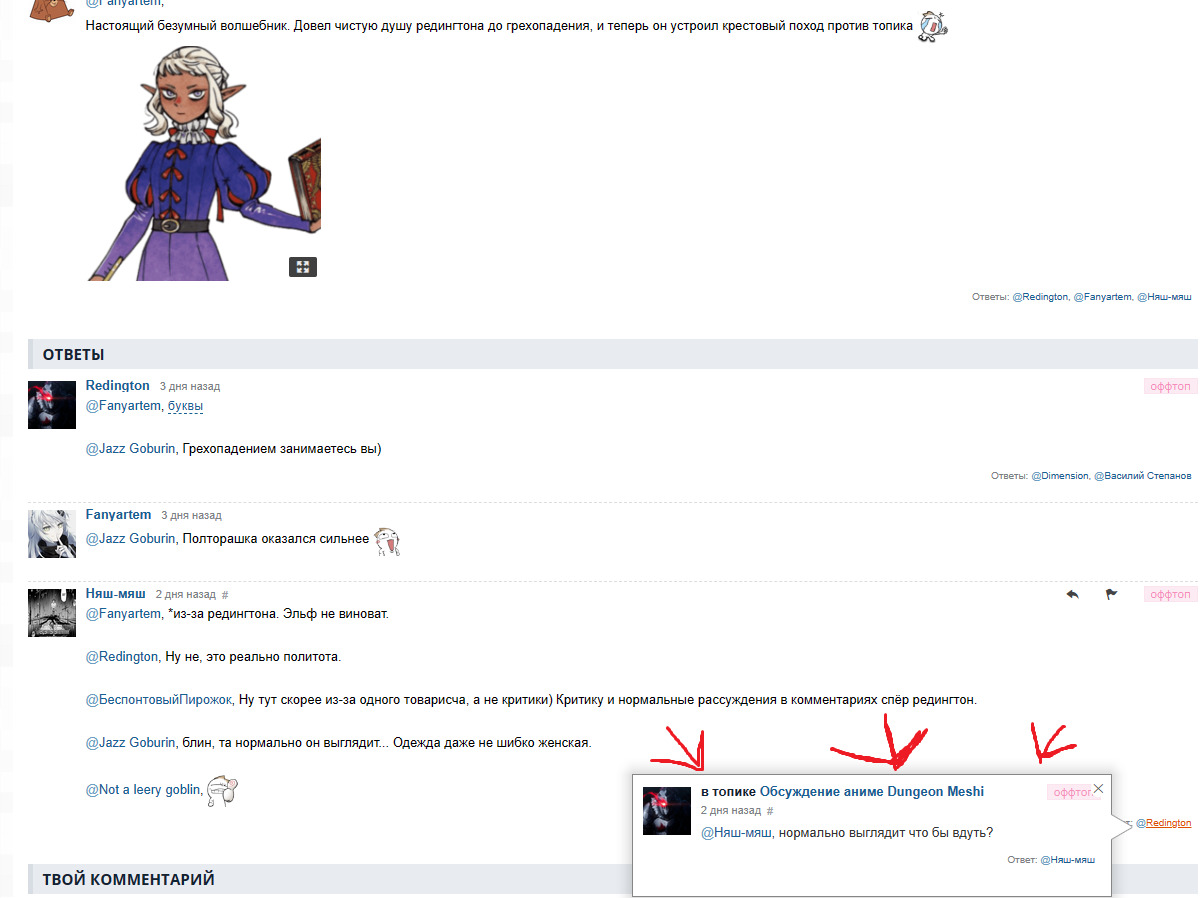Click the @Dimension reply link
This screenshot has width=1202, height=898.
coord(1059,476)
